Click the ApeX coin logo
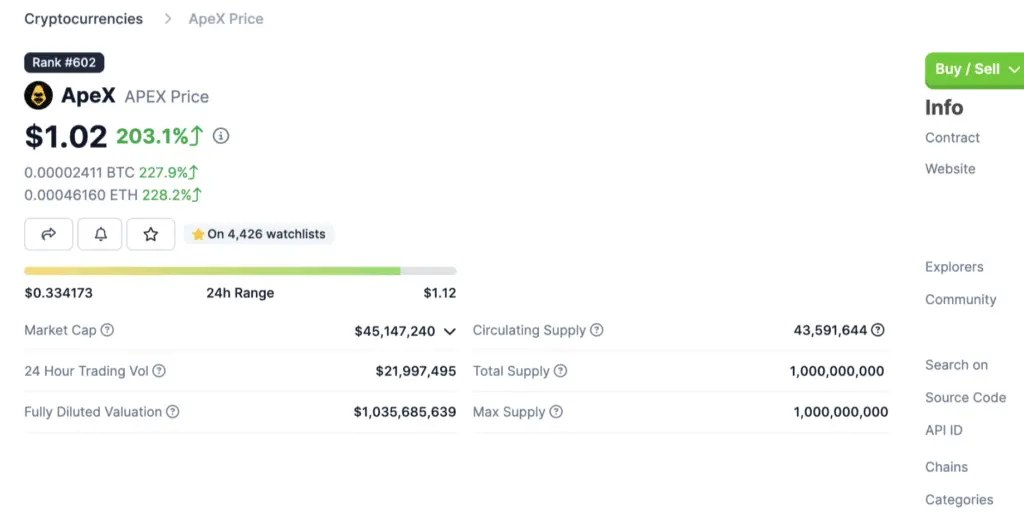 pyautogui.click(x=39, y=96)
